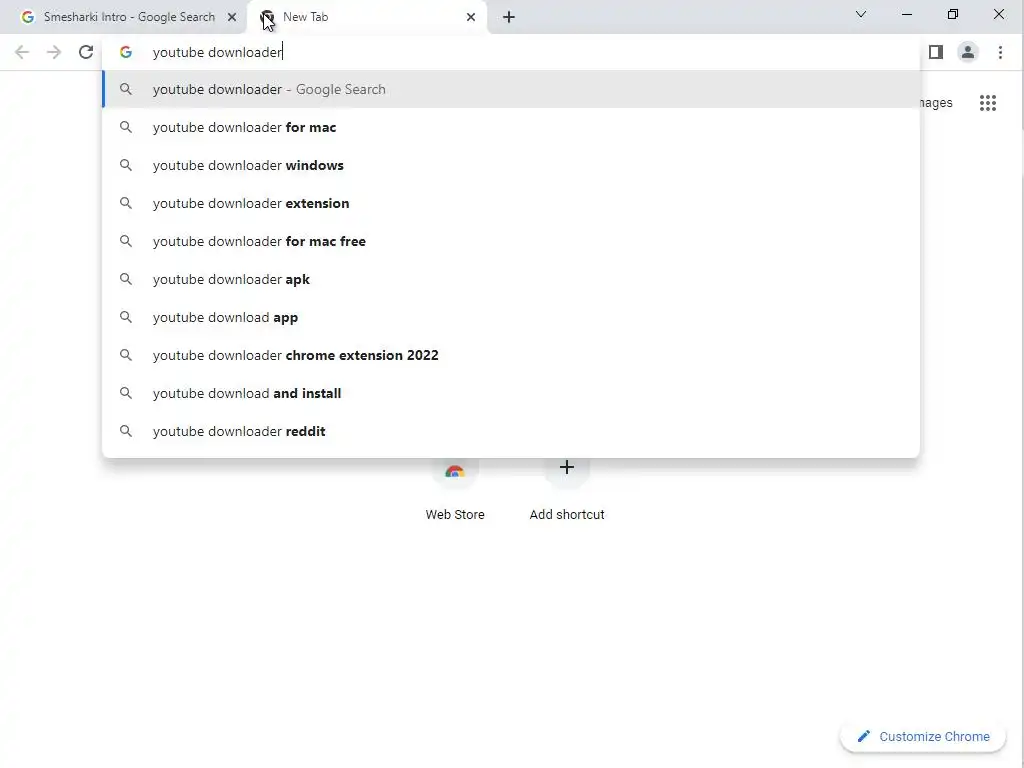Click the address bar text field
The width and height of the screenshot is (1024, 768).
pos(509,52)
